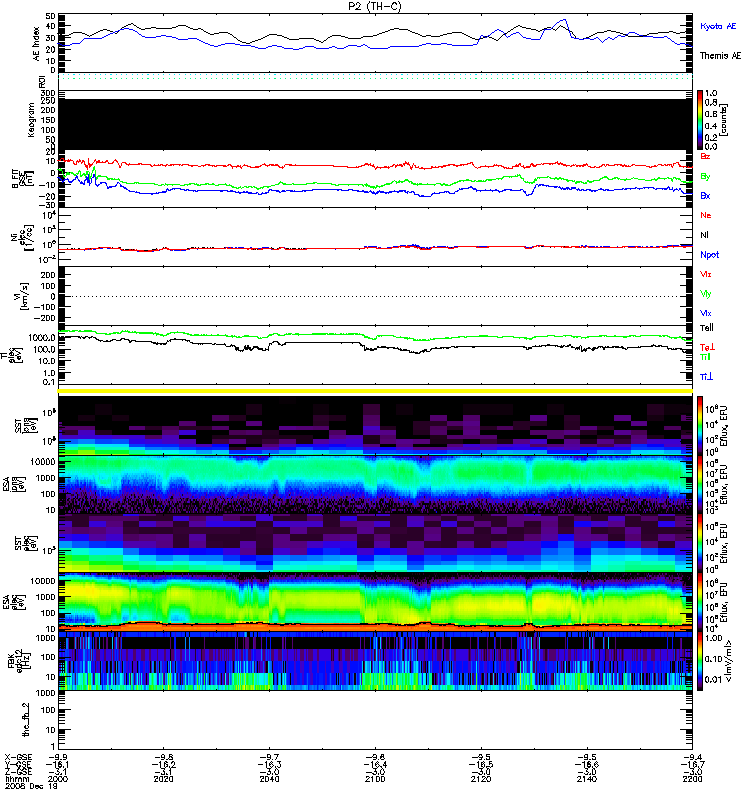Select the black "Themis AE" legend label

[x=720, y=56]
